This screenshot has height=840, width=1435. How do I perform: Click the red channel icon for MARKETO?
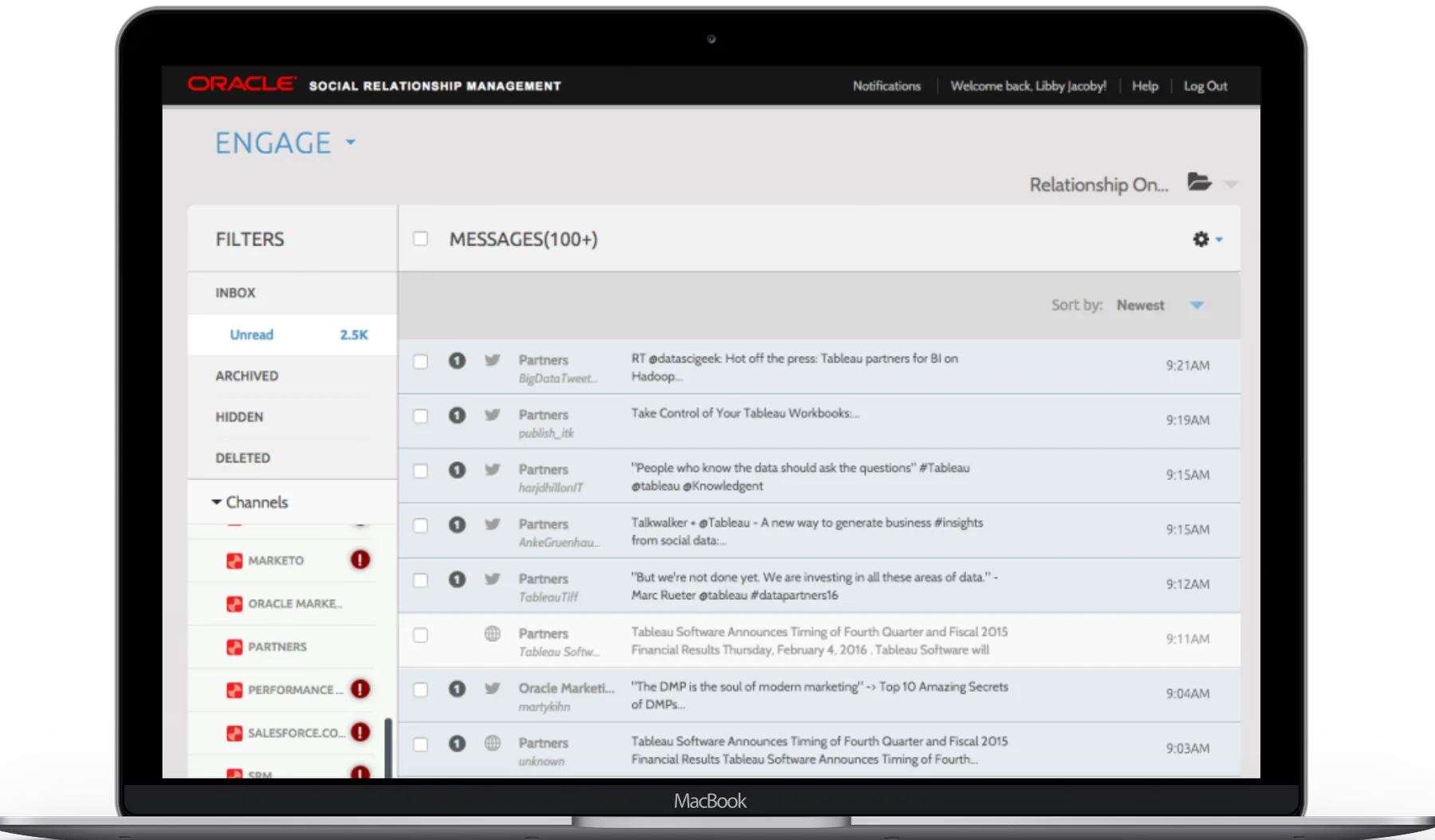pos(234,561)
